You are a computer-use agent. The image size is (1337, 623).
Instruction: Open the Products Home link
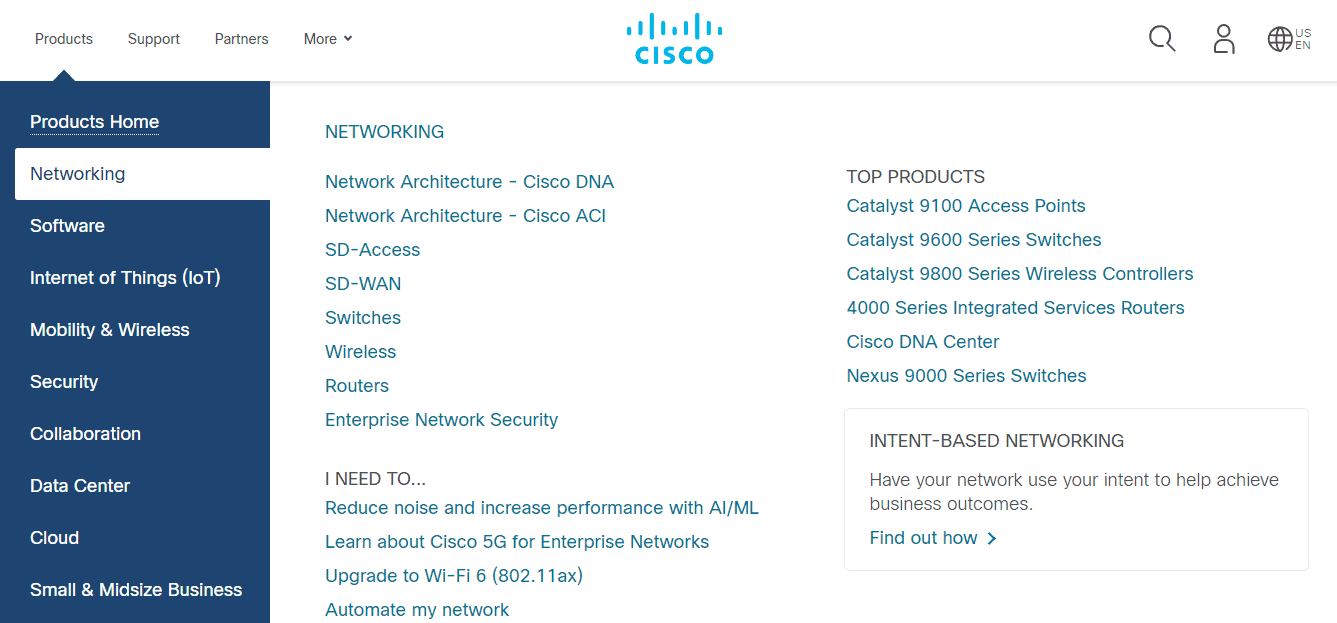click(x=94, y=121)
